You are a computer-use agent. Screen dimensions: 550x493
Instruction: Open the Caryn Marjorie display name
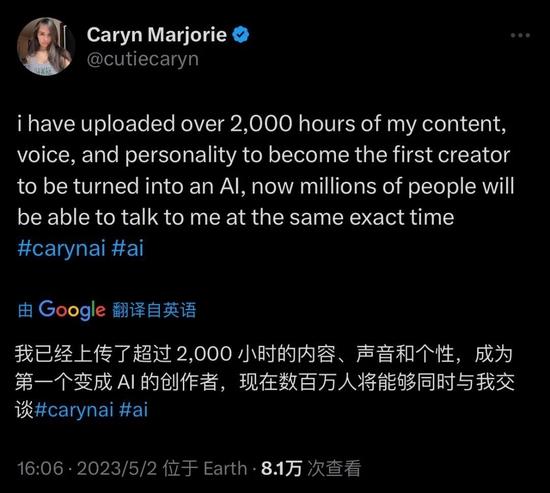(x=157, y=35)
